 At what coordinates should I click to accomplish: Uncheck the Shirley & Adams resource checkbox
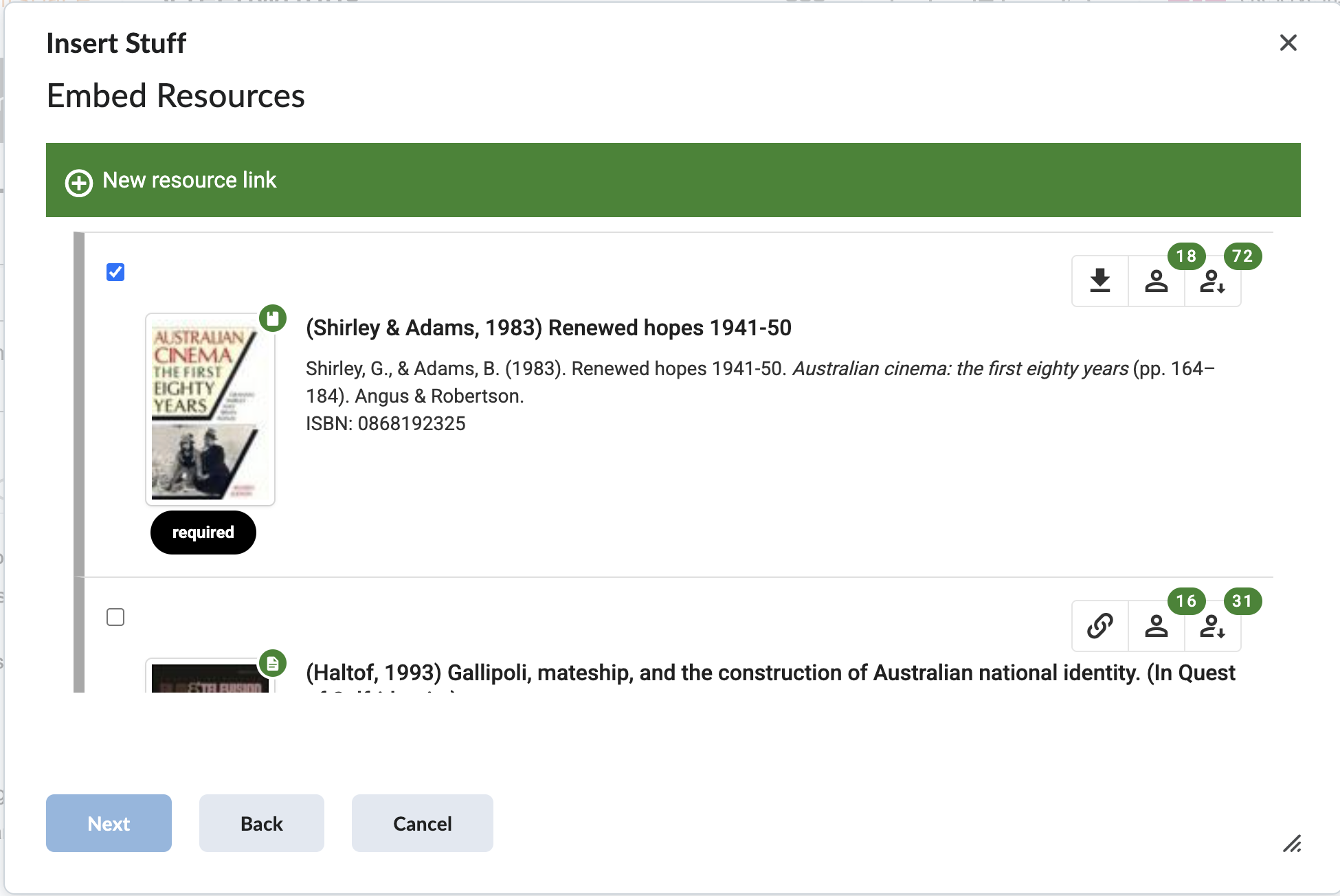click(x=115, y=272)
